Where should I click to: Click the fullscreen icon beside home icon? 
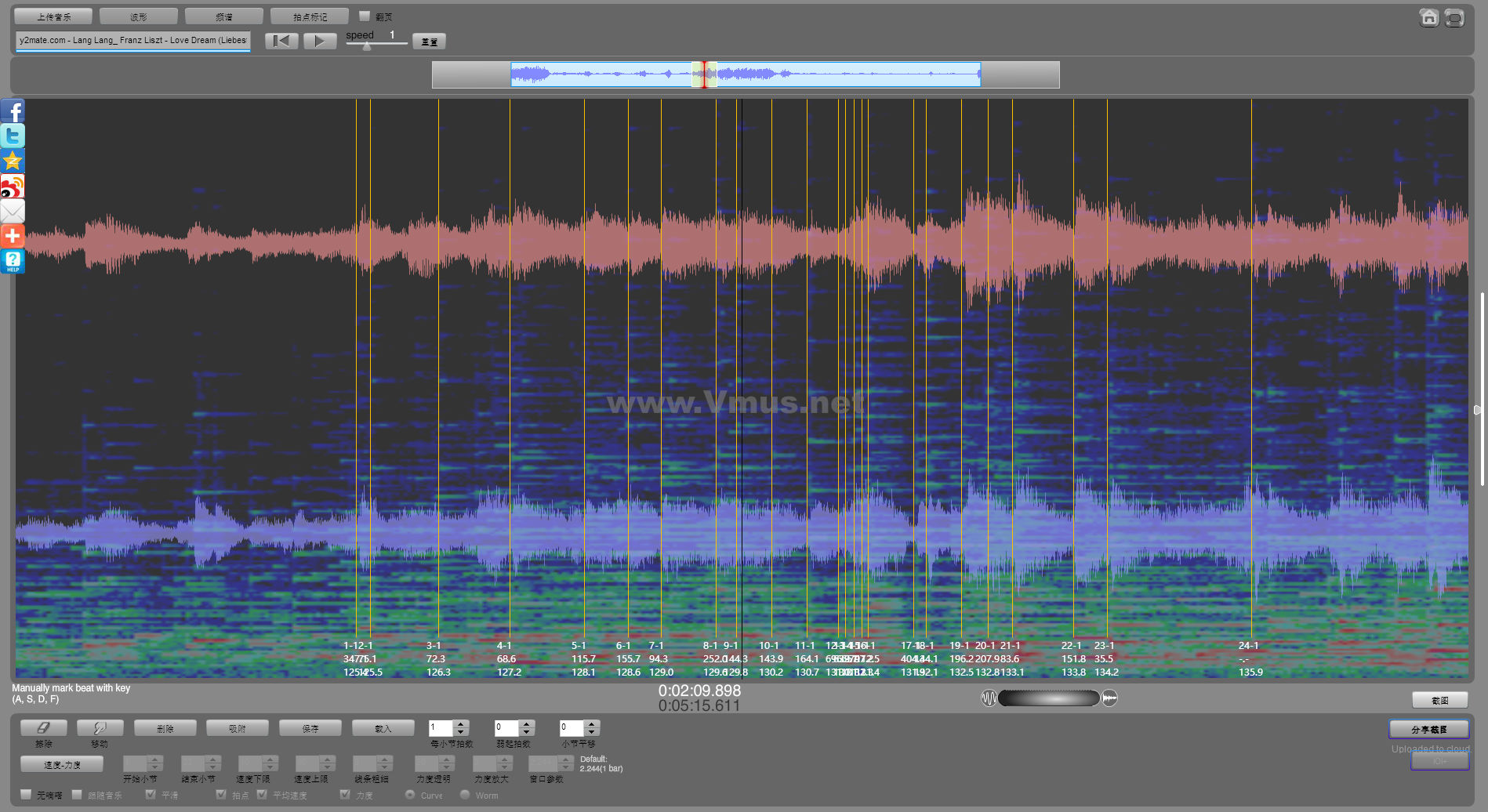coord(1454,17)
